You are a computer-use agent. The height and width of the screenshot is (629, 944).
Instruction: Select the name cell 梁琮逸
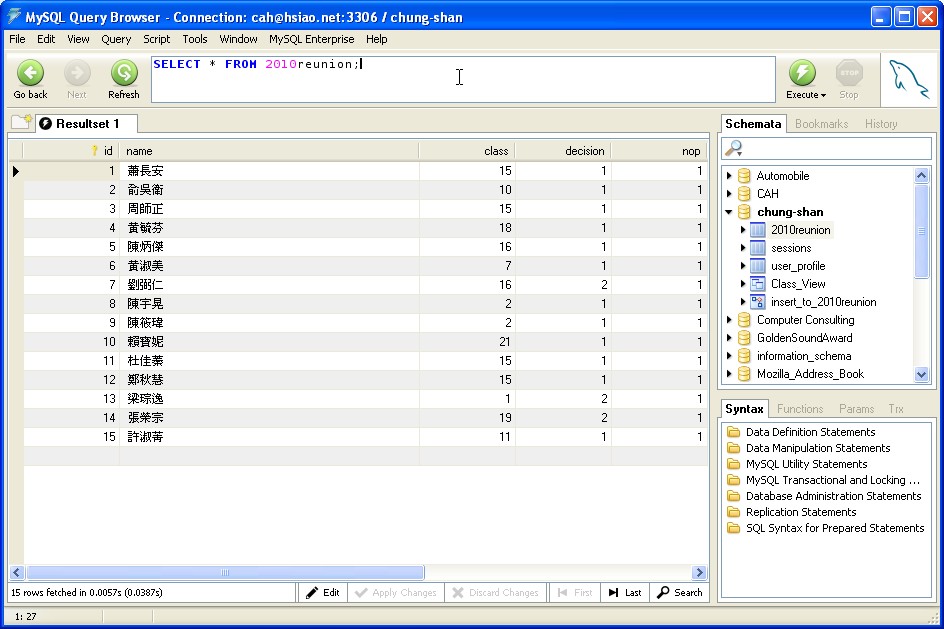pos(269,398)
